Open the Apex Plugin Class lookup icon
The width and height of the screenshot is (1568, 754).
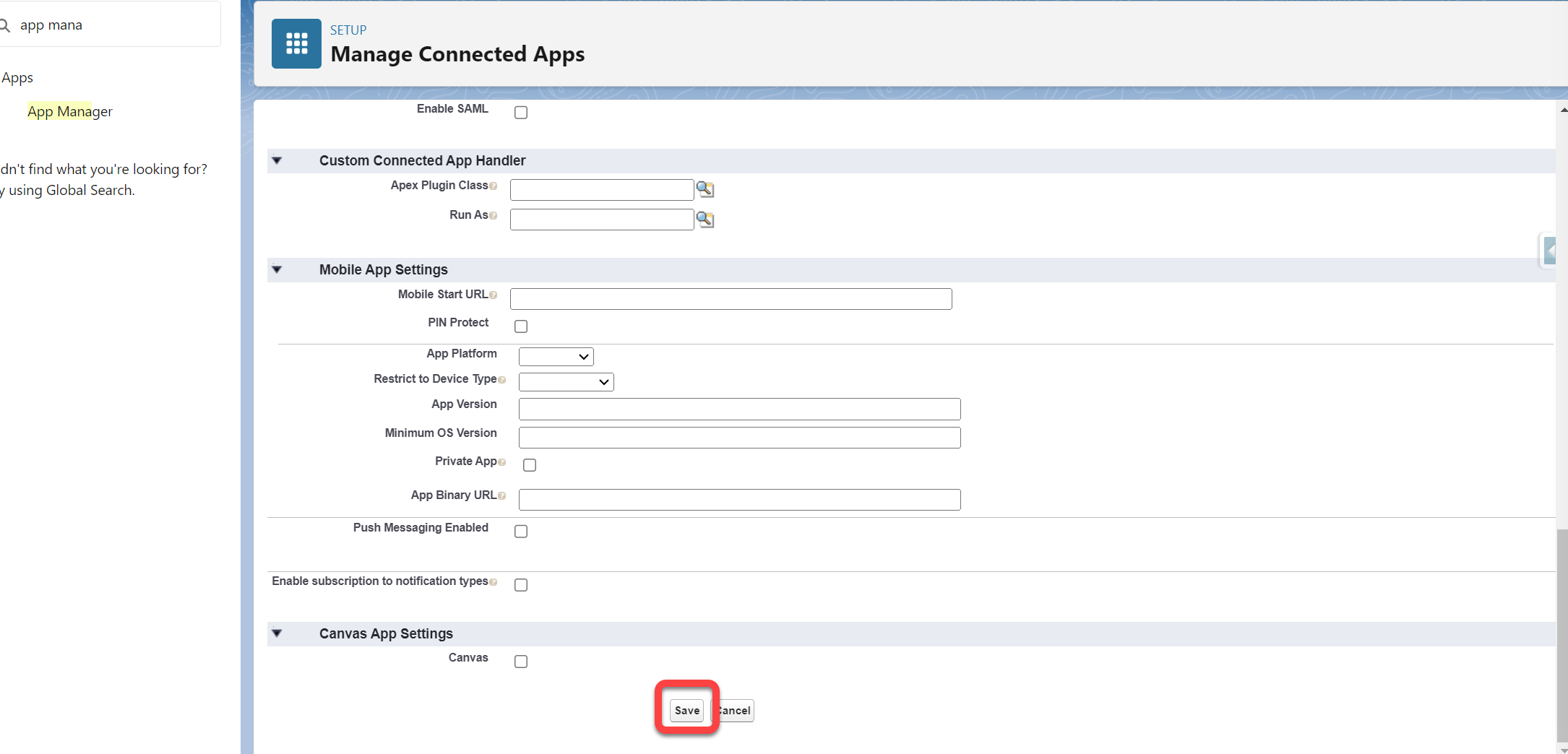[x=705, y=189]
